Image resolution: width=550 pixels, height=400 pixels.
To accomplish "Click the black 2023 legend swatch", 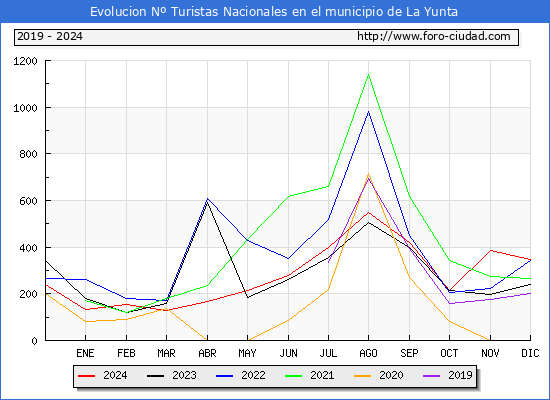I will point(155,376).
